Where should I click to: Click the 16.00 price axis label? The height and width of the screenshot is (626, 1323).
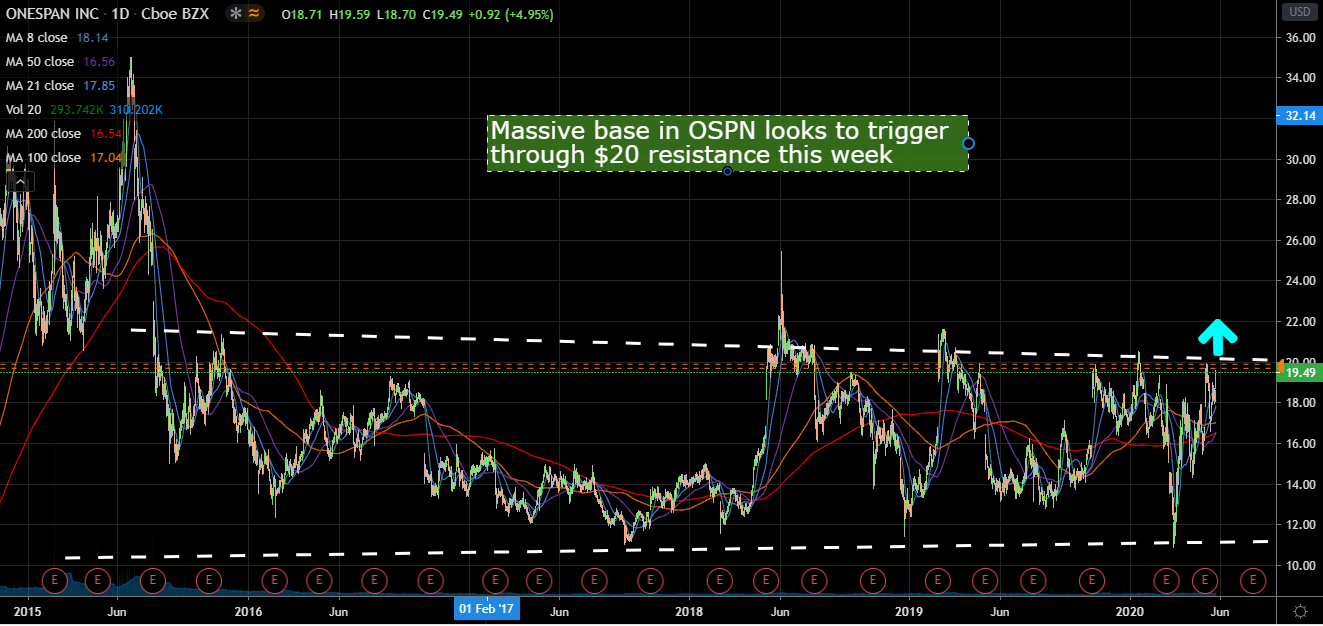(1299, 444)
